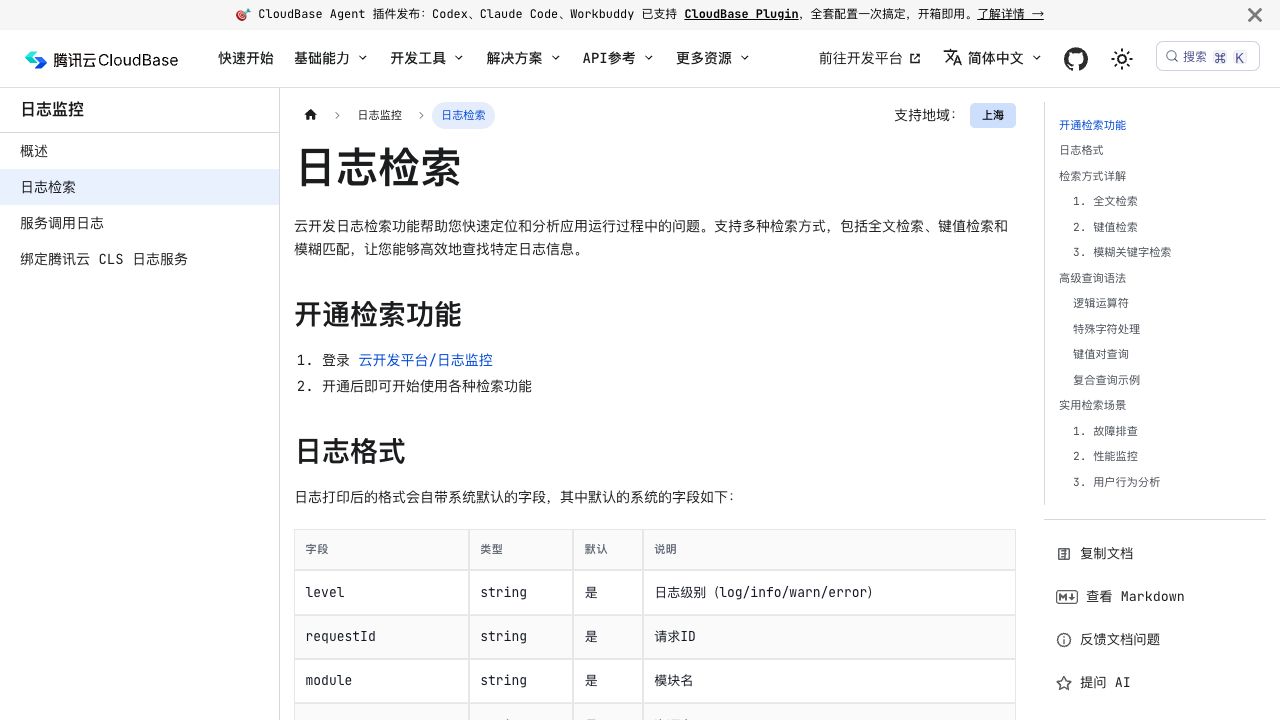1280x720 pixels.
Task: Jump to 开通检索功能 in table of contents
Action: 1092,125
